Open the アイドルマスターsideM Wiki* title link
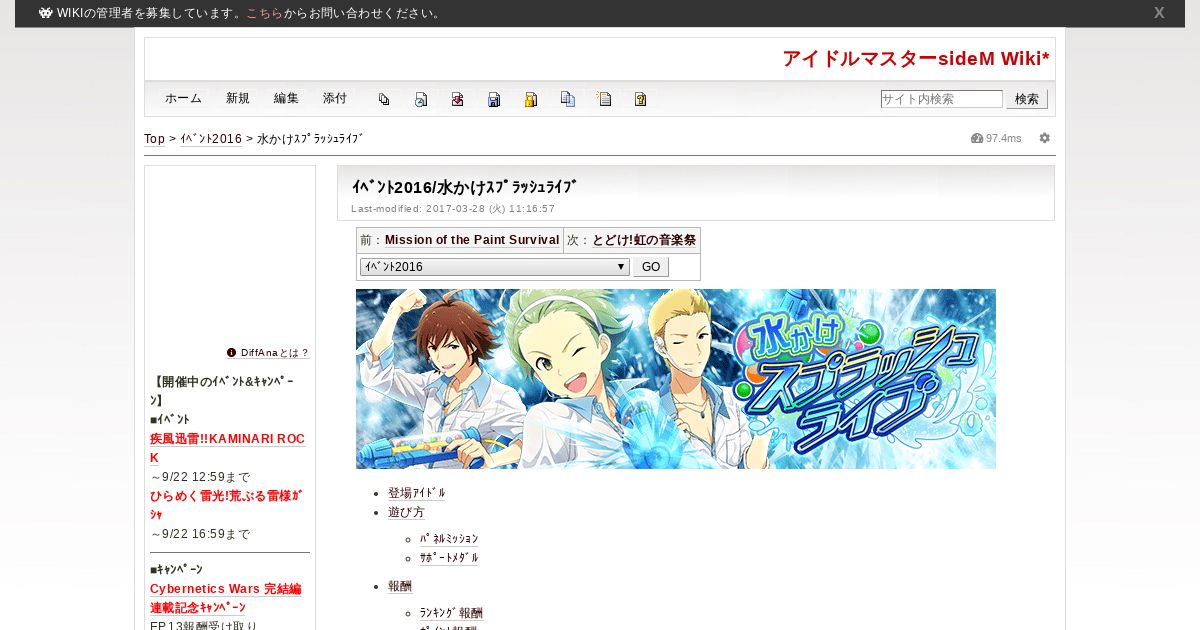1200x630 pixels. click(x=916, y=59)
